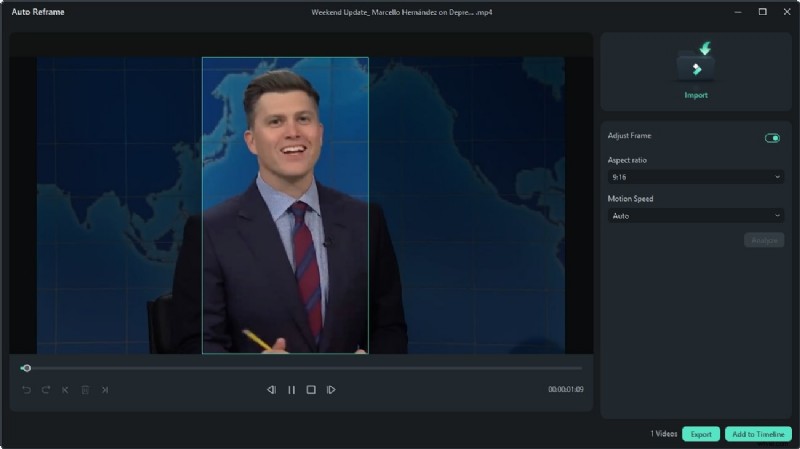Click the jump-to-previous keyframe icon
The image size is (800, 449).
click(65, 390)
